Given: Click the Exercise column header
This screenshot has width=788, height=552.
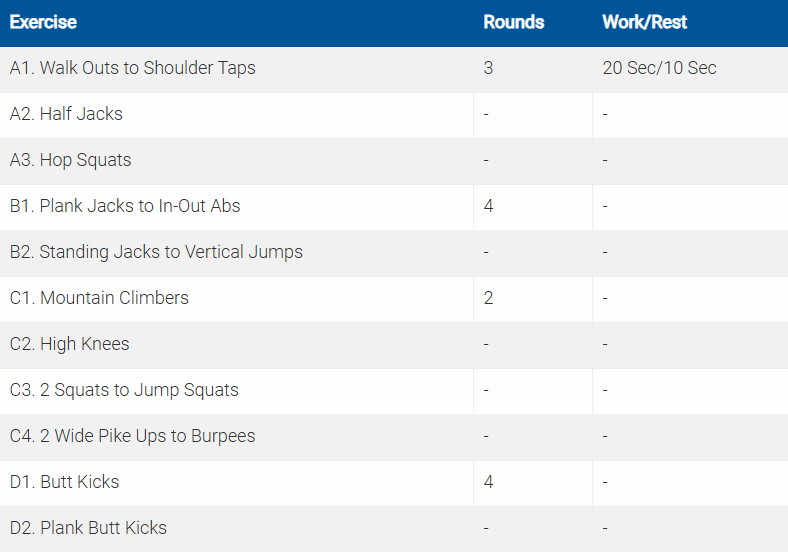Looking at the screenshot, I should pos(43,22).
